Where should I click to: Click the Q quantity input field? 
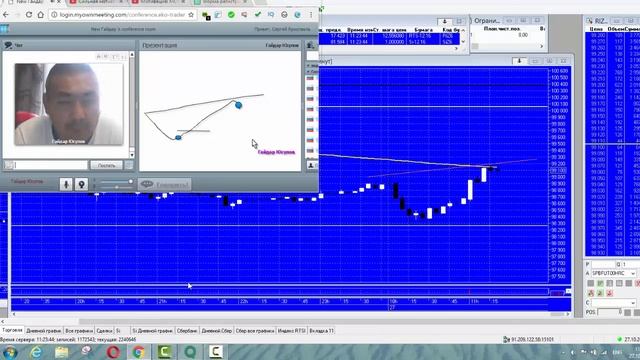tap(630, 264)
